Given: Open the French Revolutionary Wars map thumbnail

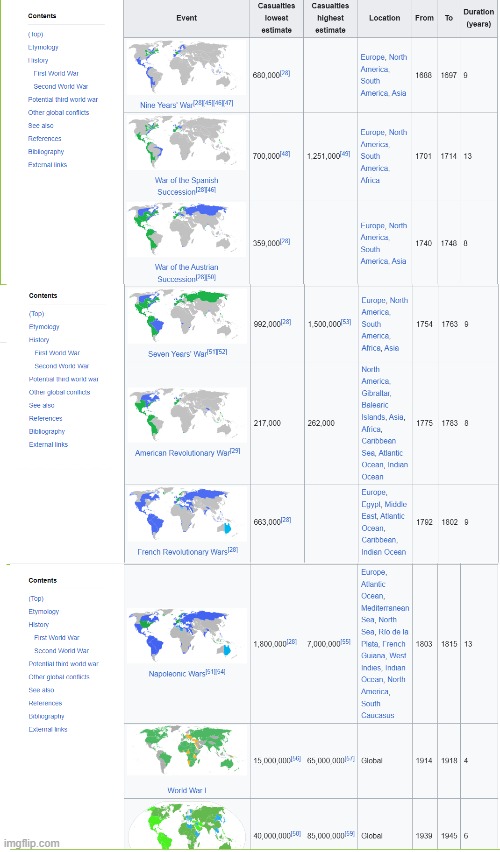Looking at the screenshot, I should 186,514.
